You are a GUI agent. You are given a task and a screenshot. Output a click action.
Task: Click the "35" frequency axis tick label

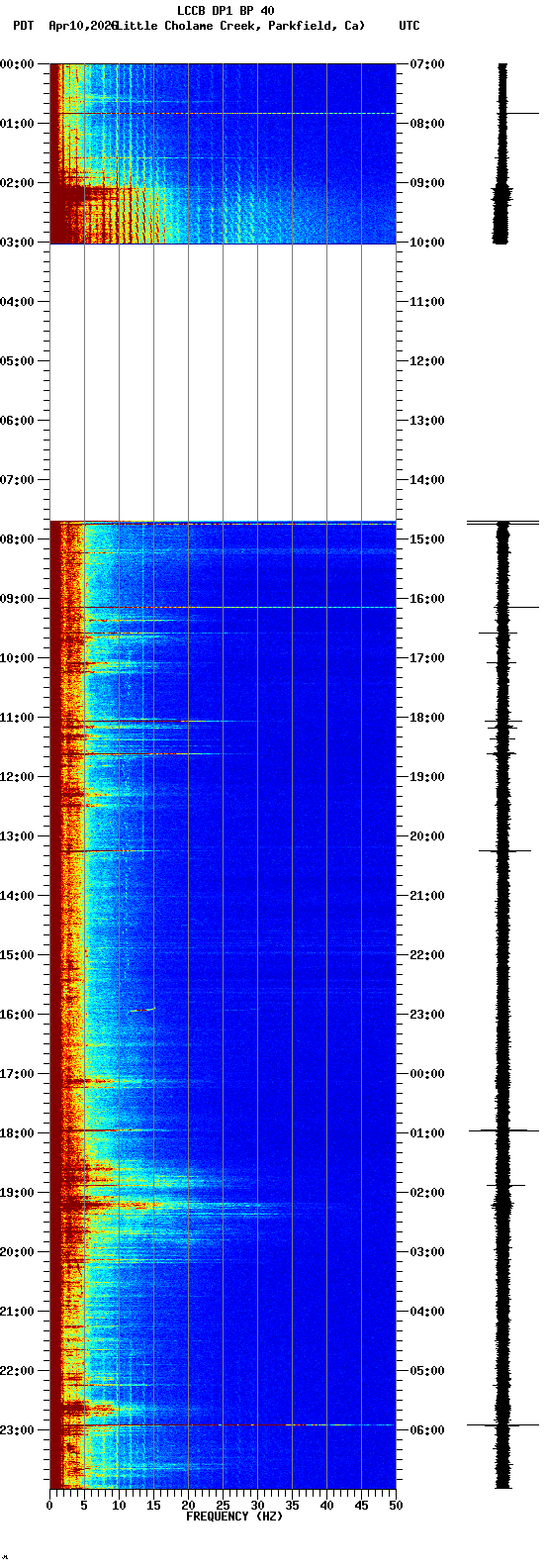(292, 1506)
